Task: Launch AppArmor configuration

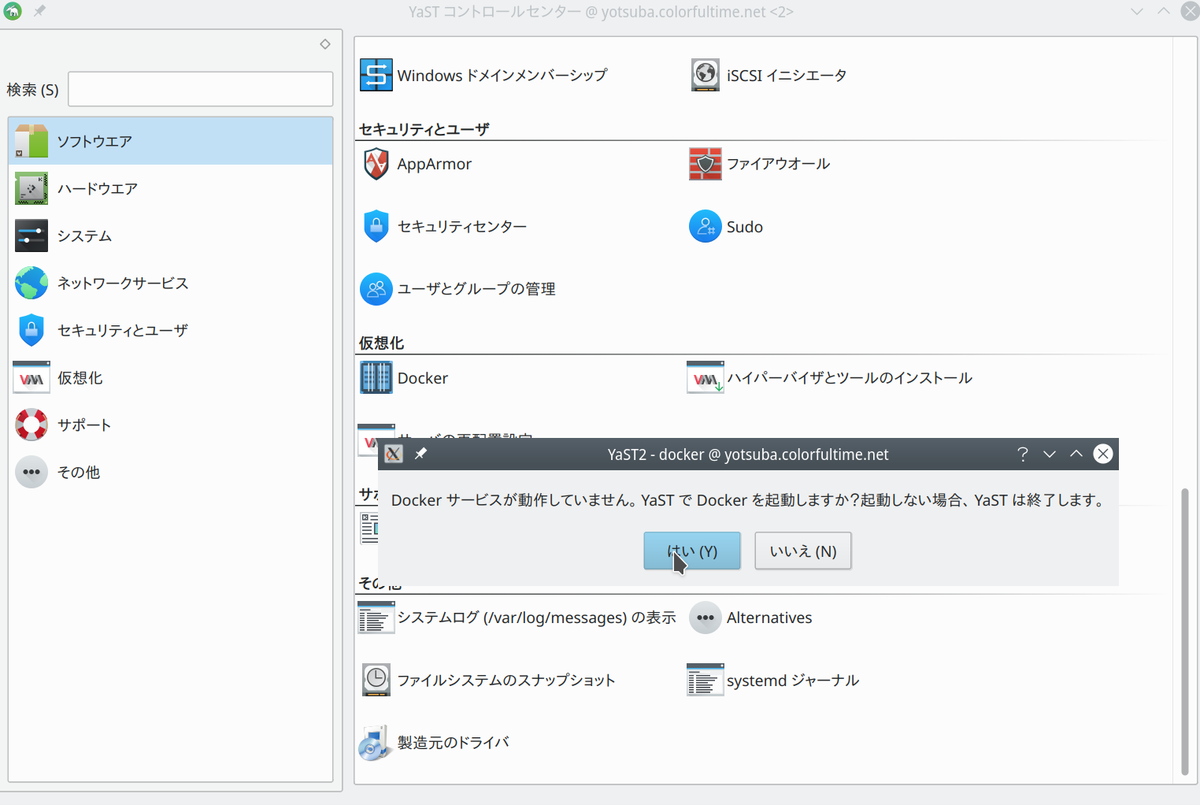Action: pos(416,164)
